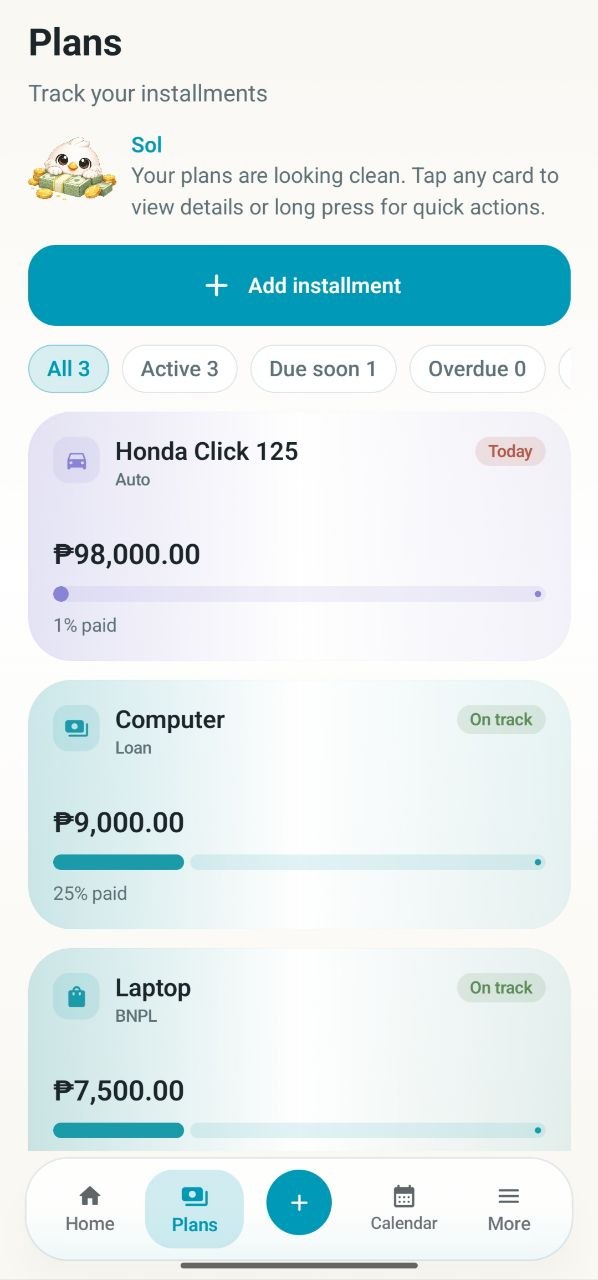Open the Calendar from the bottom navigation
Image resolution: width=598 pixels, height=1280 pixels.
tap(403, 1207)
